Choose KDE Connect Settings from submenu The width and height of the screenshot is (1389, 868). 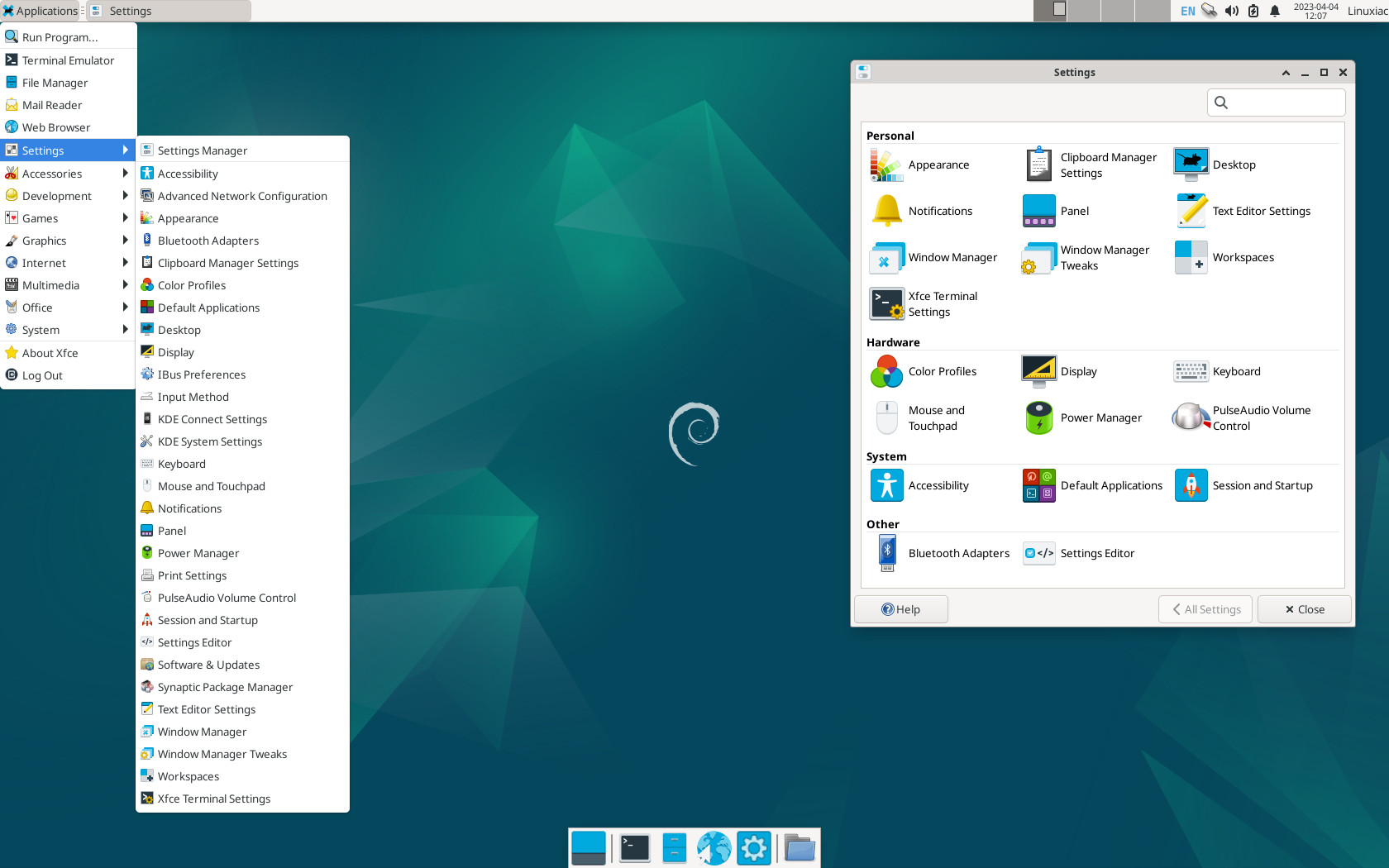click(242, 419)
